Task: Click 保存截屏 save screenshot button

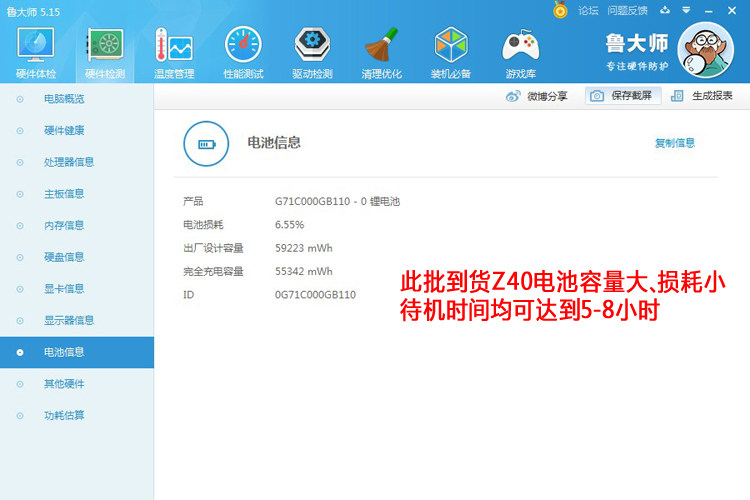Action: coord(623,96)
